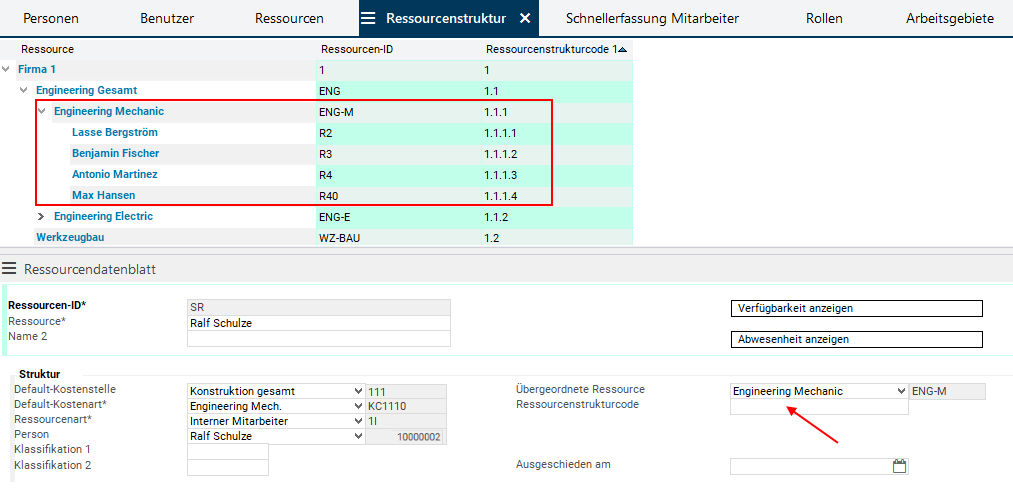Collapse the Engineering Mechanic node
This screenshot has height=492, width=1013.
pyautogui.click(x=42, y=111)
